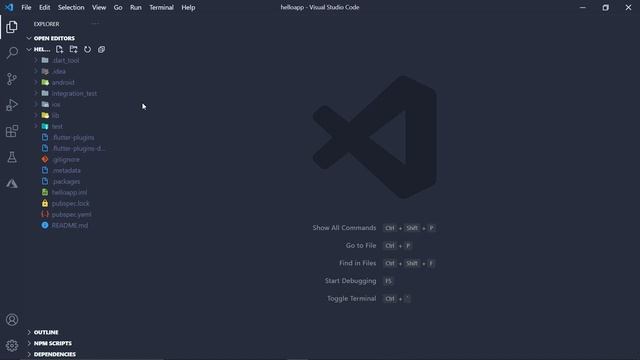
Task: Collapse the HEL... project folder section
Action: pyautogui.click(x=29, y=49)
